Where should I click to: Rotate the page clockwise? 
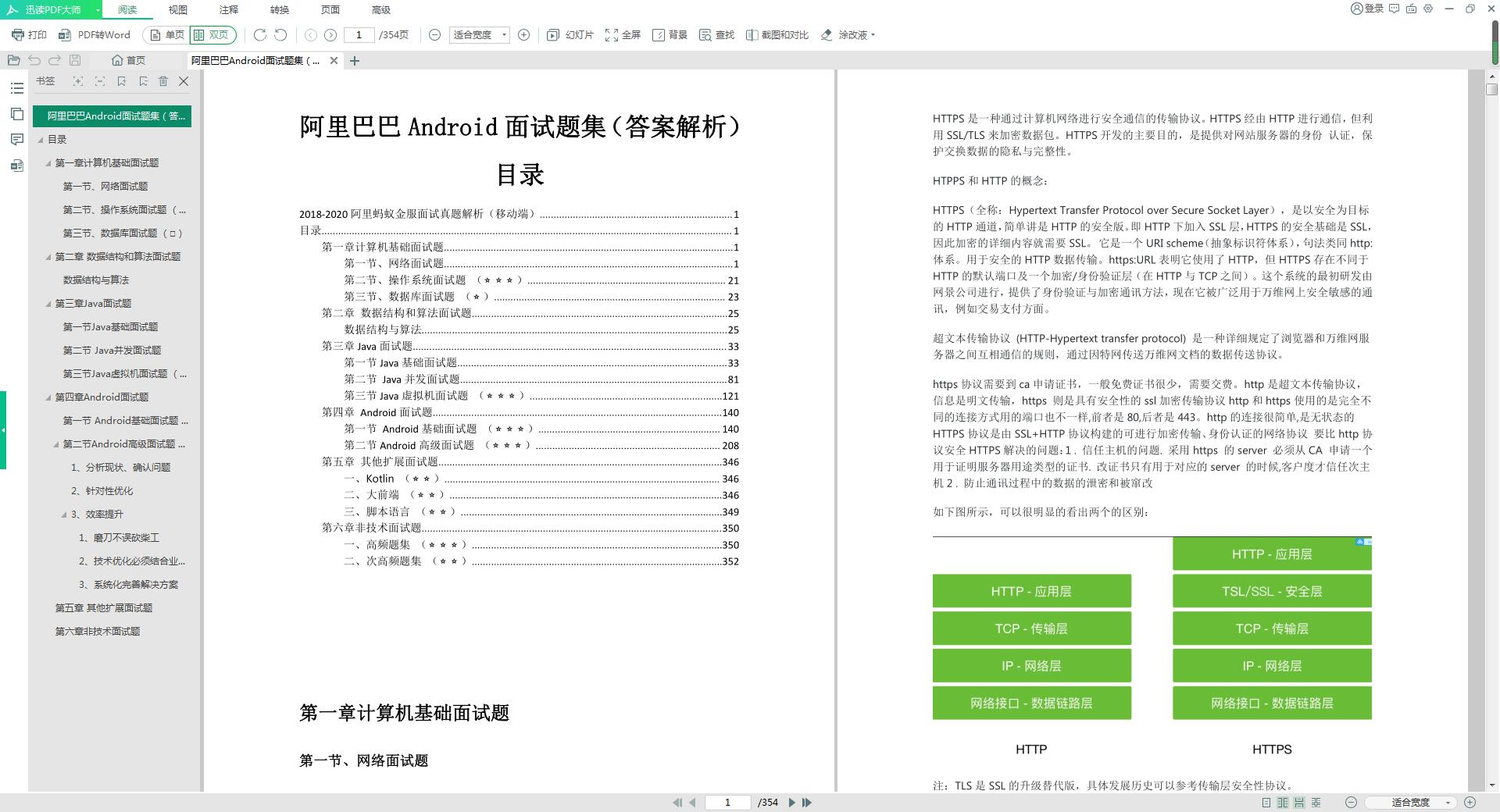tap(260, 35)
